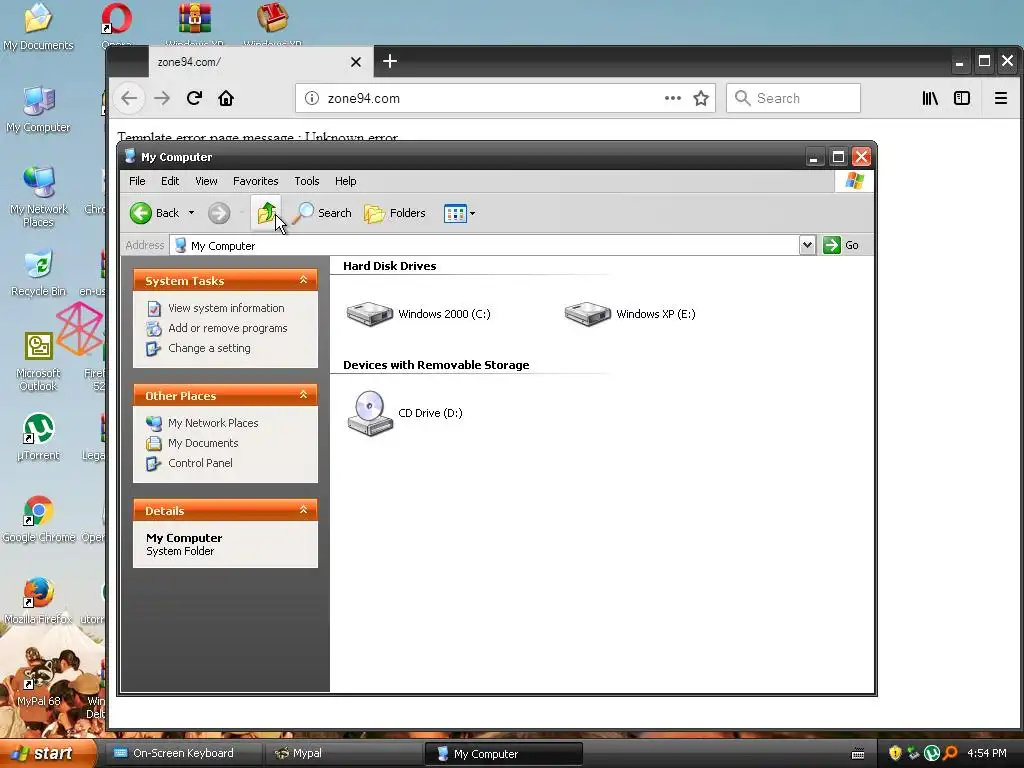Bookmark page with the star icon
This screenshot has width=1024, height=768.
(x=701, y=98)
